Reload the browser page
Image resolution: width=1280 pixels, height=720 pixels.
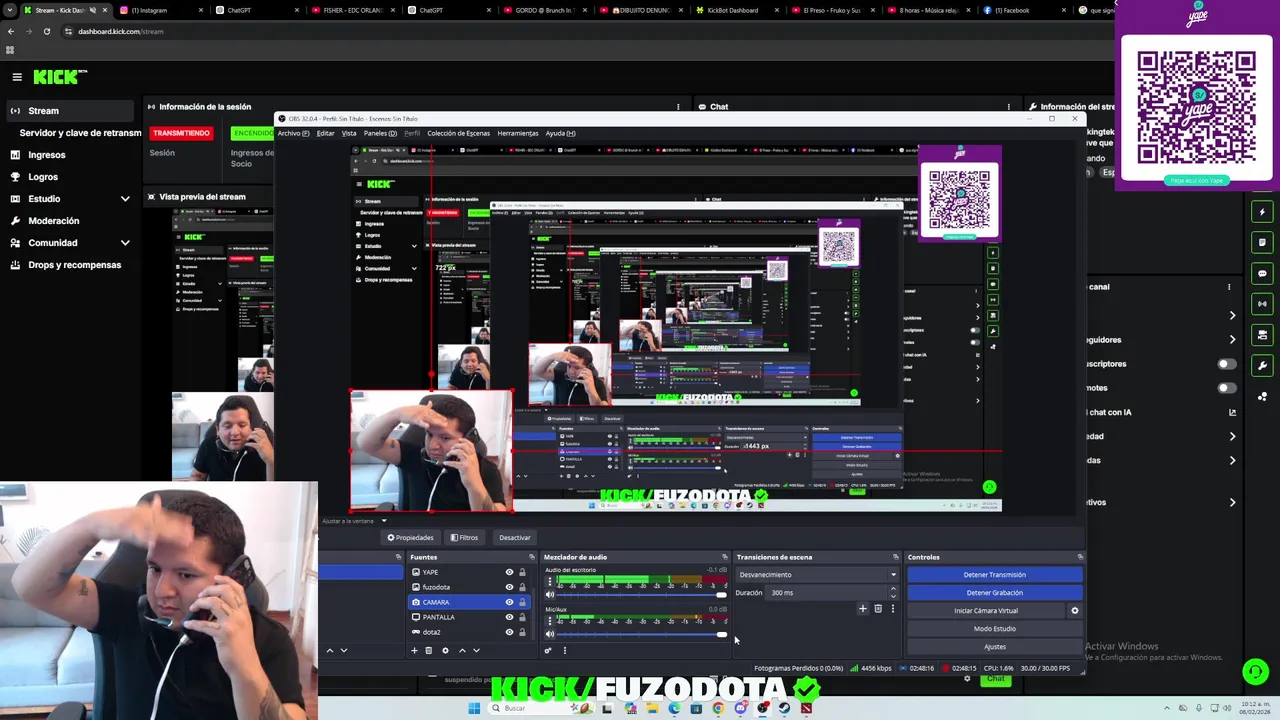(x=46, y=31)
